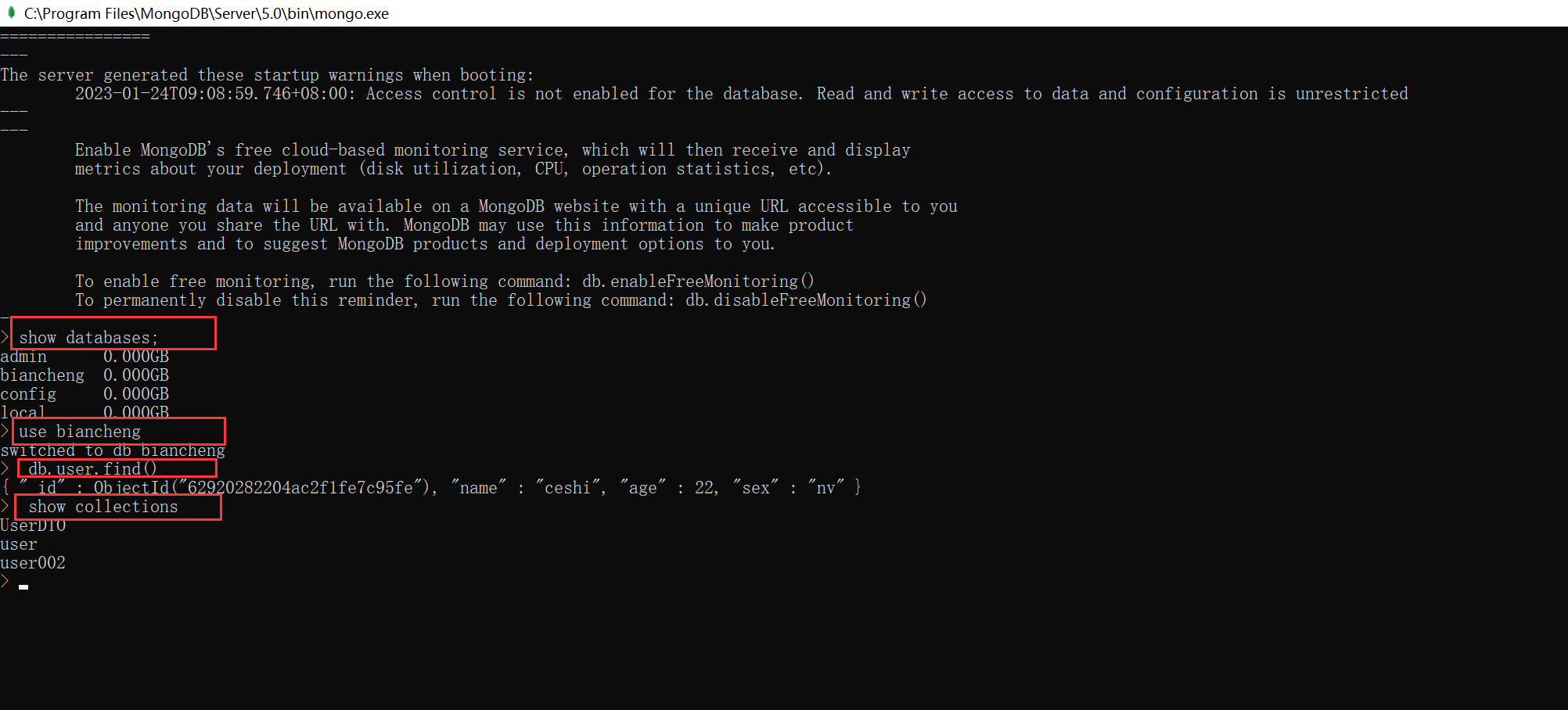Screen dimensions: 1568x710
Task: Click the 'admin' database row
Action: [x=85, y=357]
